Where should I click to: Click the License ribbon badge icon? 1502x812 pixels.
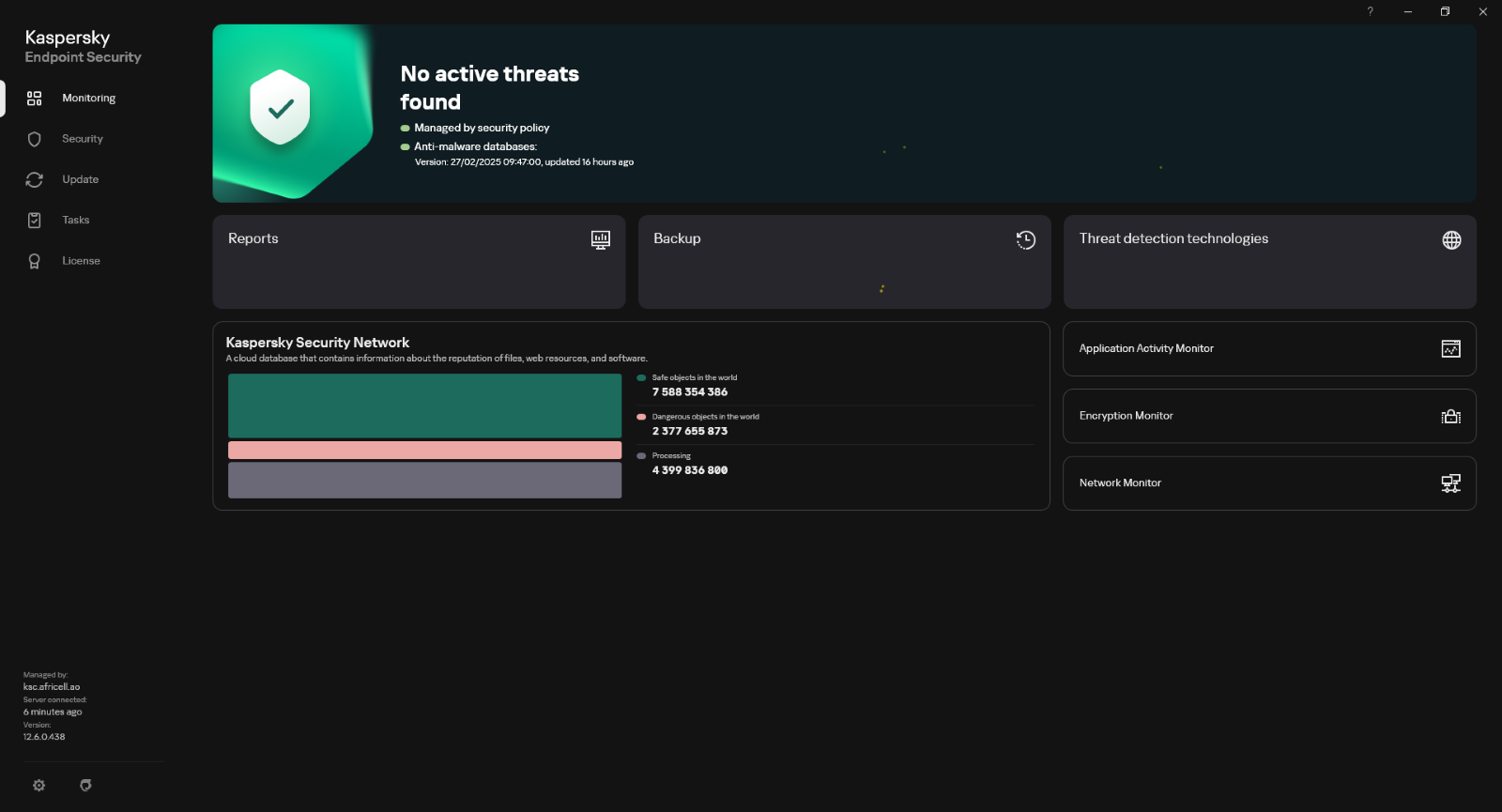point(35,261)
